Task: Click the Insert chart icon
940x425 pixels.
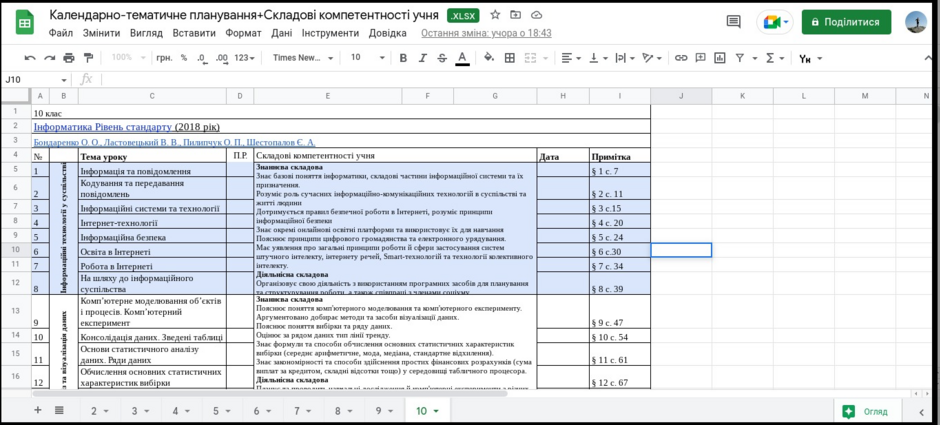Action: (x=719, y=58)
